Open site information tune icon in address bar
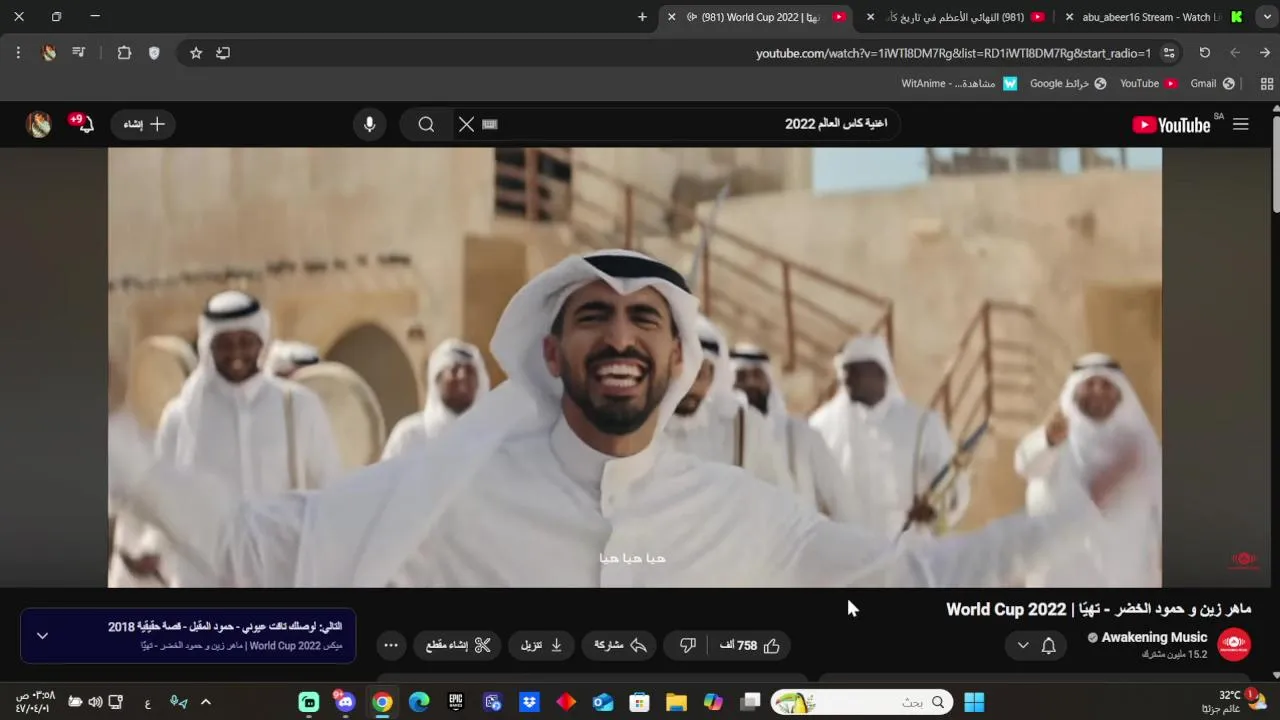This screenshot has width=1280, height=720. (x=1168, y=53)
